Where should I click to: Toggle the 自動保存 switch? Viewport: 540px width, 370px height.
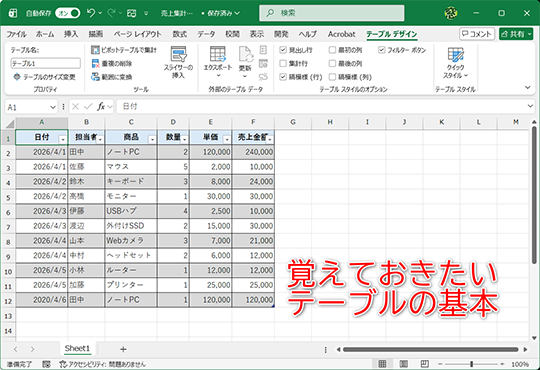point(68,13)
